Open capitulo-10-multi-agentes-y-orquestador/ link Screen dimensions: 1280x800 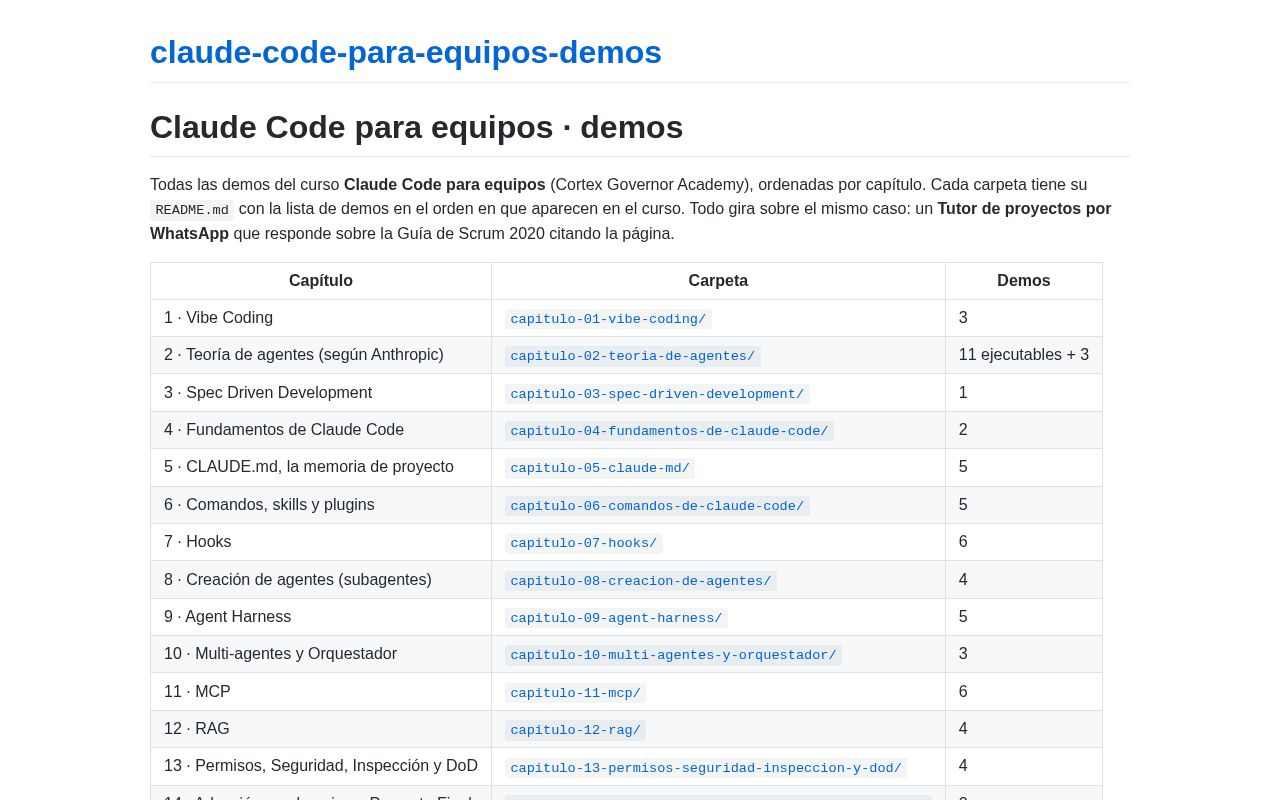coord(673,655)
